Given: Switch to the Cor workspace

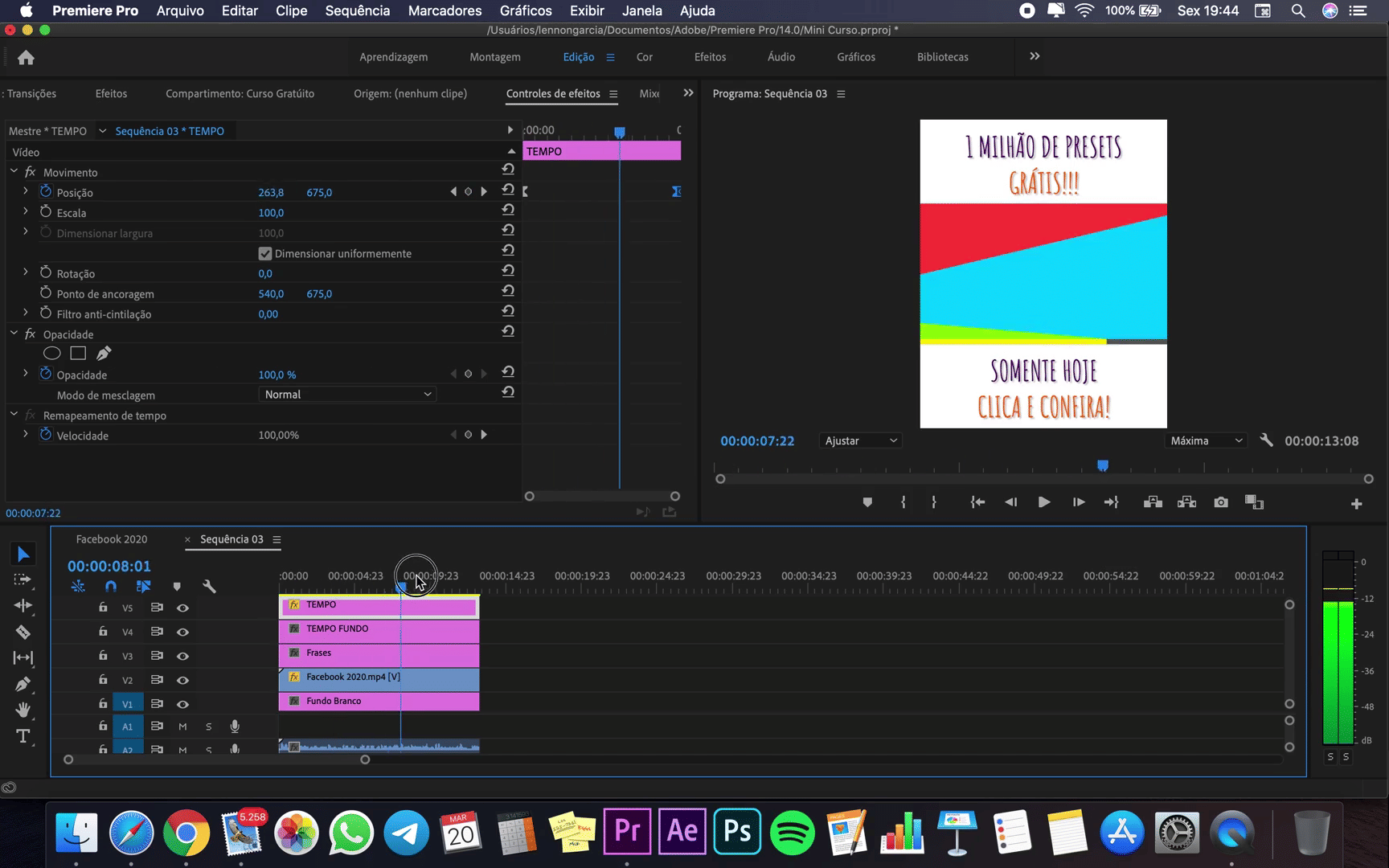Looking at the screenshot, I should 644,57.
